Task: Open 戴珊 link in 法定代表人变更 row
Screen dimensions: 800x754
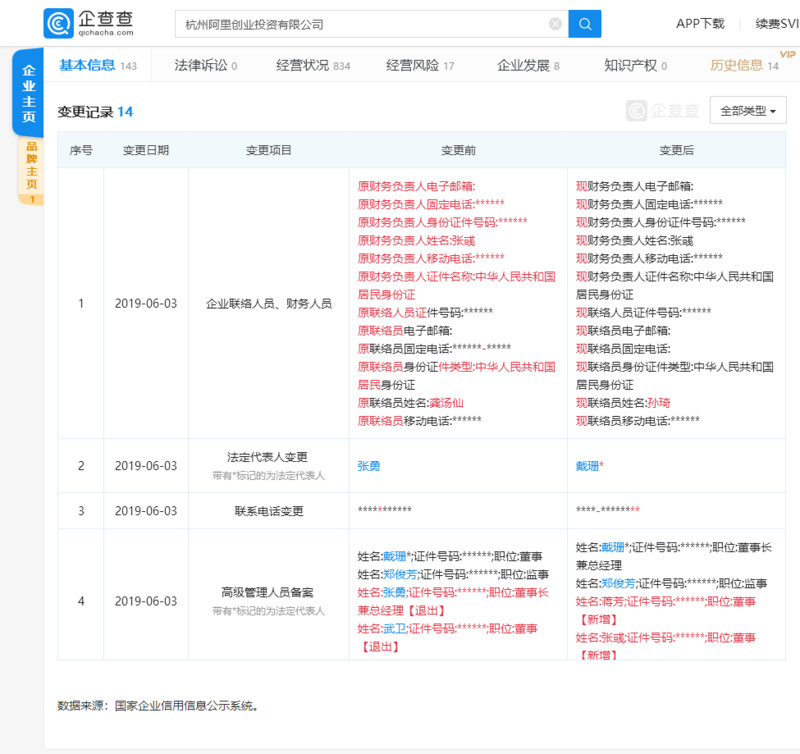Action: (x=587, y=466)
